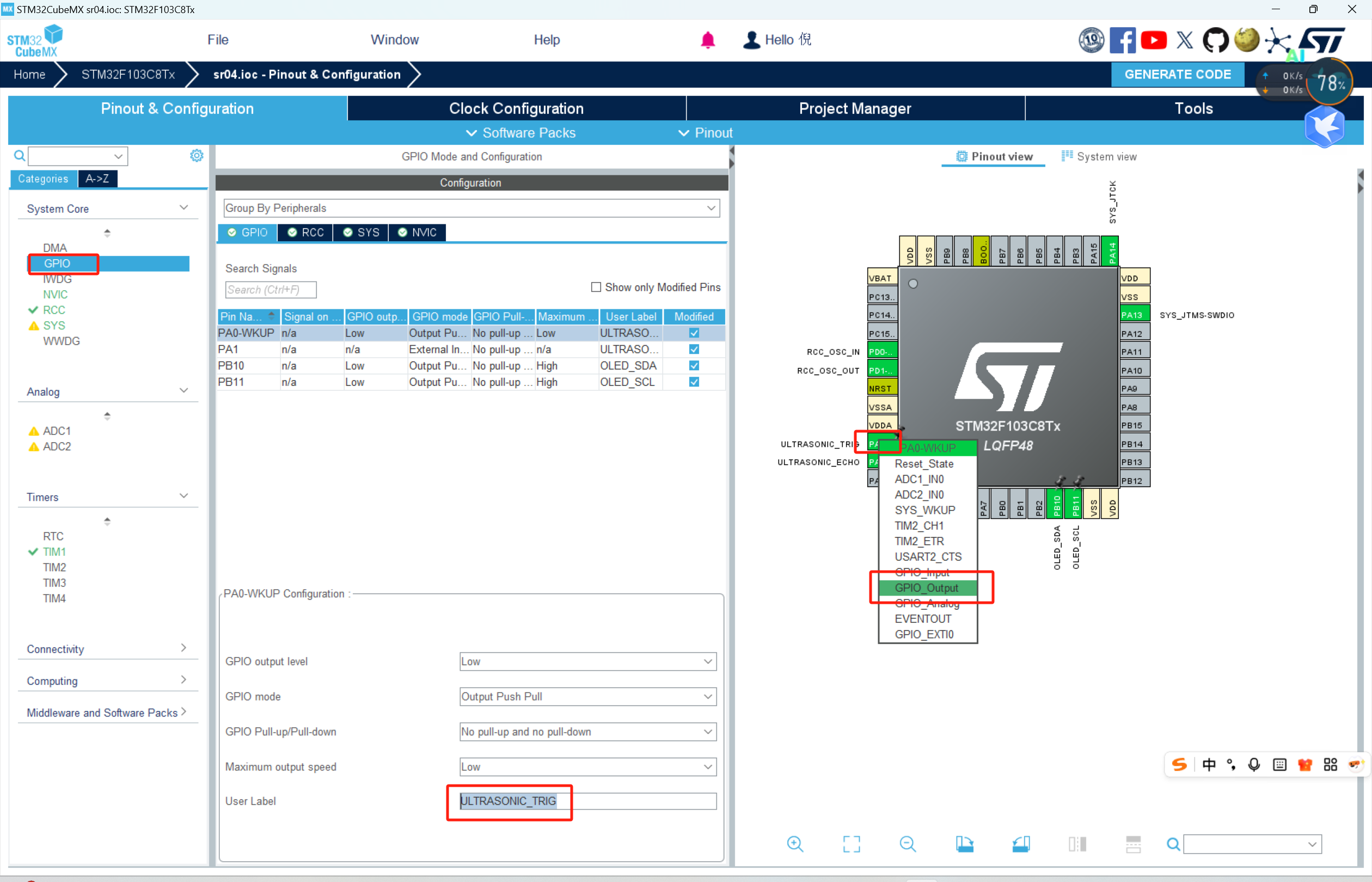Sort table by Pin Name column header
This screenshot has height=882, width=1372.
tap(248, 317)
